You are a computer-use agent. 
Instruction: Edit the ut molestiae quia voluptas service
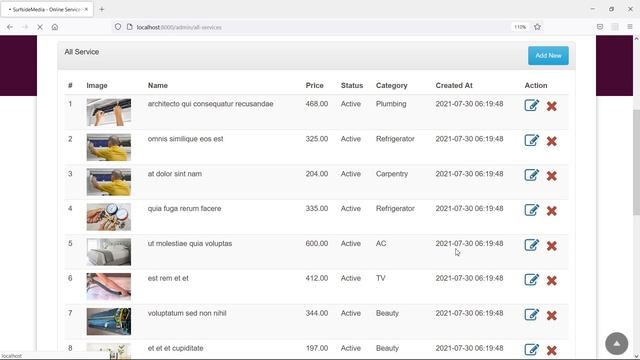[531, 245]
